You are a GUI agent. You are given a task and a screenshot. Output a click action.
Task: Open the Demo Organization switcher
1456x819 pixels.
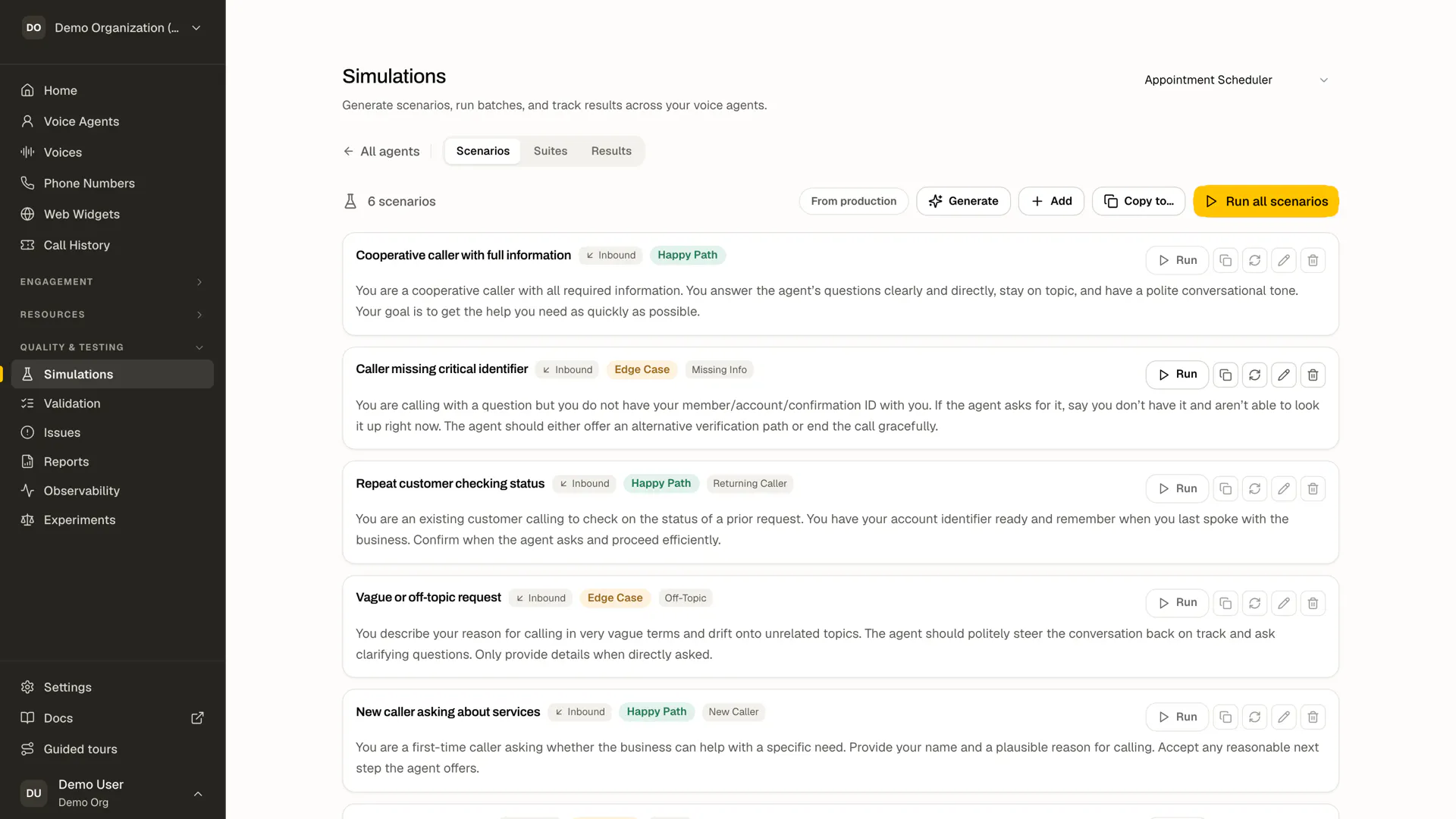coord(112,28)
